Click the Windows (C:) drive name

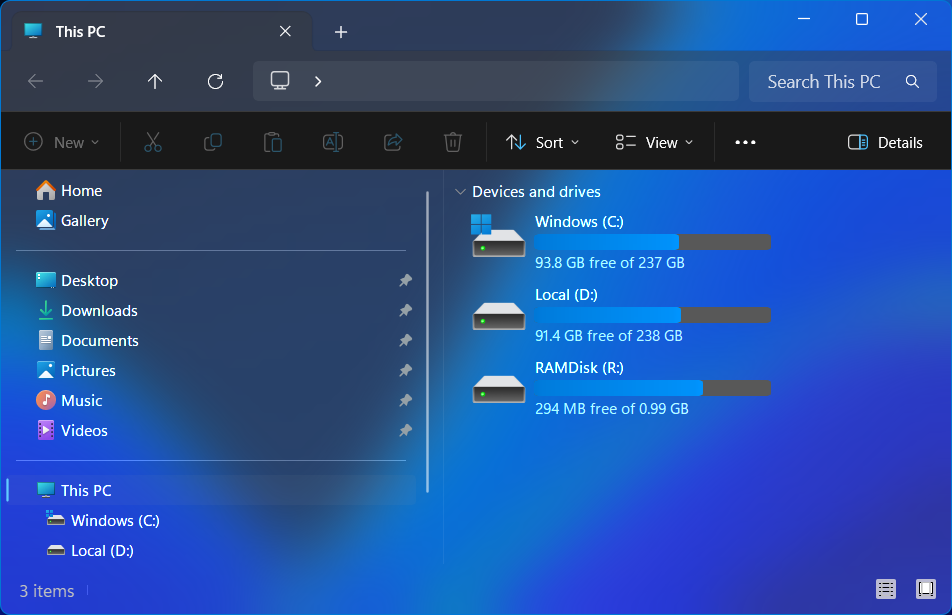tap(579, 222)
